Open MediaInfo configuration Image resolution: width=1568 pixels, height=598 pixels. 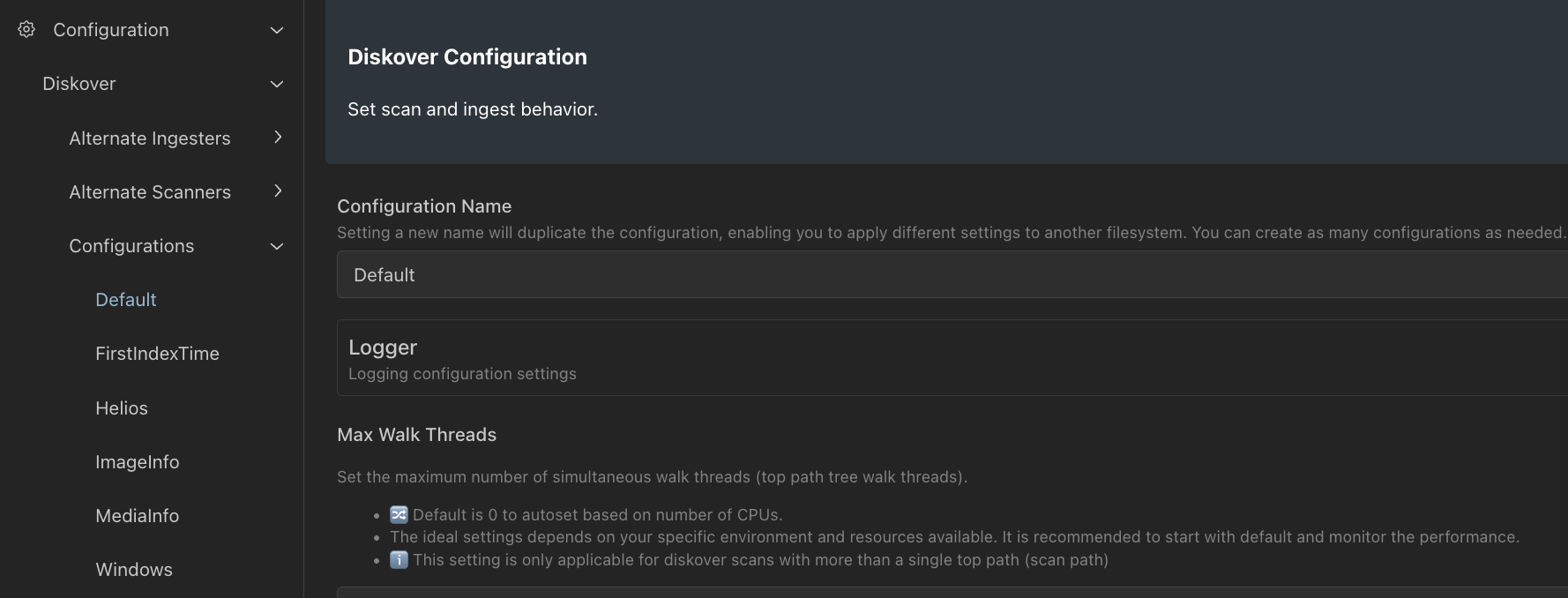[138, 516]
